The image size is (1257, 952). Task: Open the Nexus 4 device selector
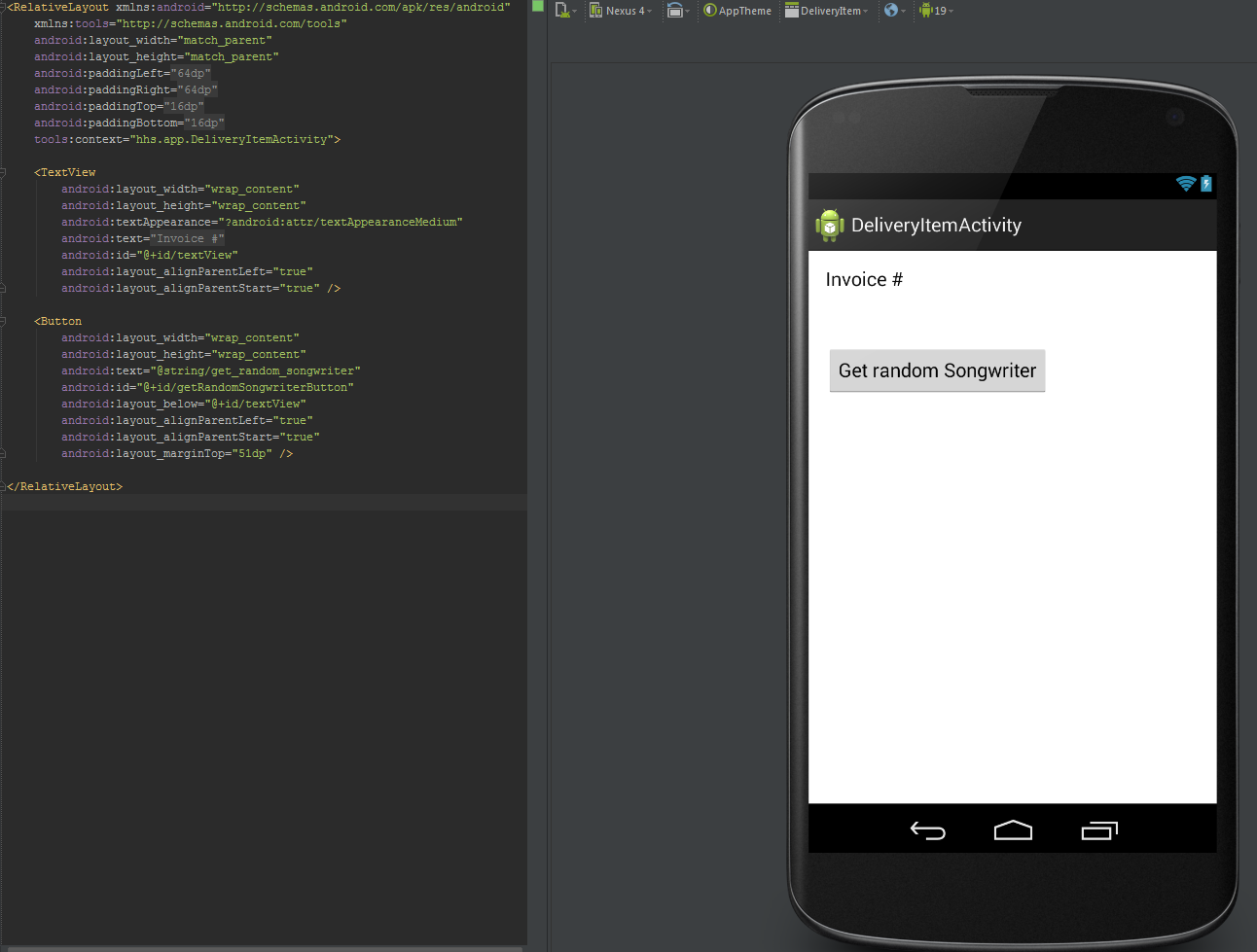pos(621,10)
